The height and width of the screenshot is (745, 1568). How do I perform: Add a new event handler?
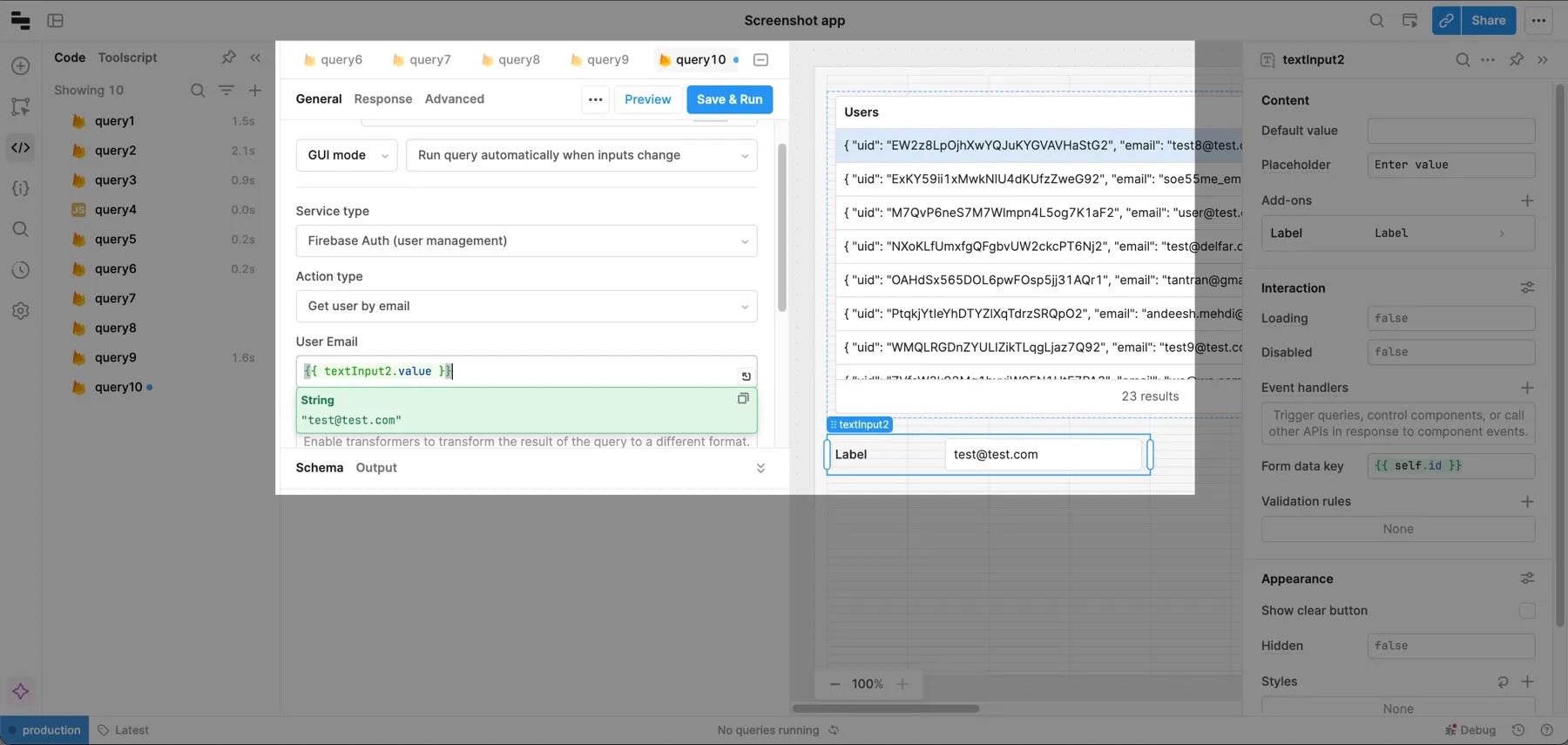click(x=1527, y=388)
